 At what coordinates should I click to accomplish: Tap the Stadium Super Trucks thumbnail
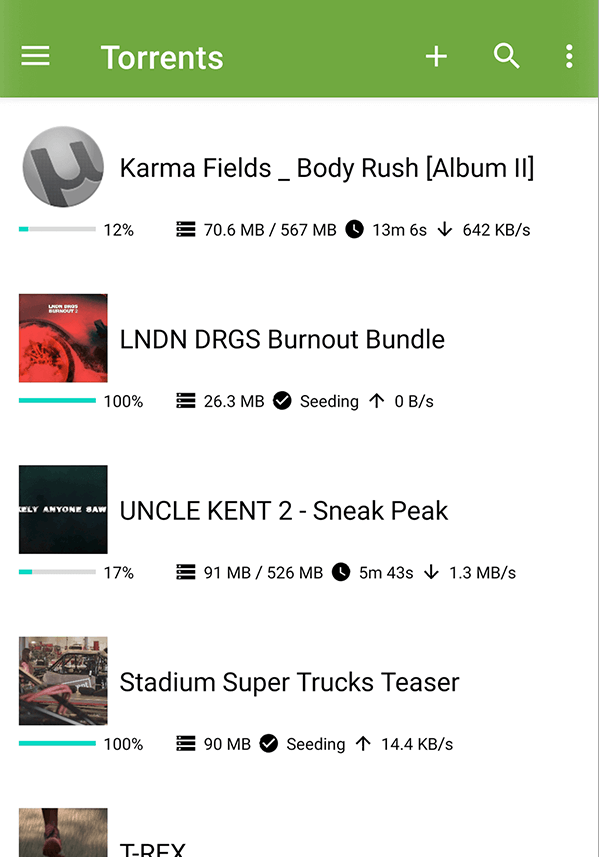(x=63, y=681)
